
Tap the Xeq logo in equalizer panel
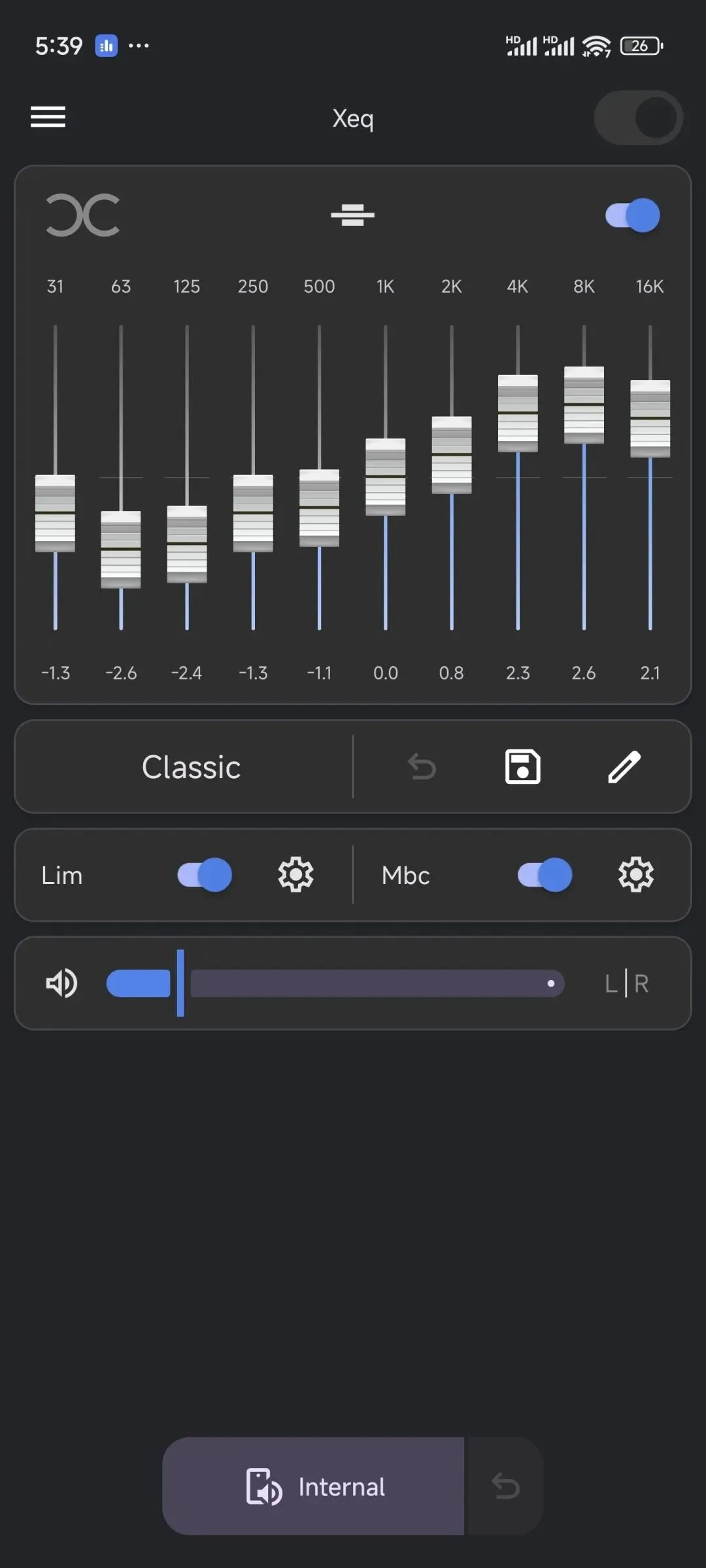(x=83, y=215)
